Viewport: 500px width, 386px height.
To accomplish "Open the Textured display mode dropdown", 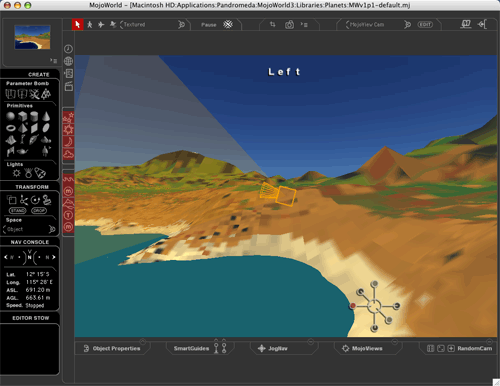I will point(152,25).
